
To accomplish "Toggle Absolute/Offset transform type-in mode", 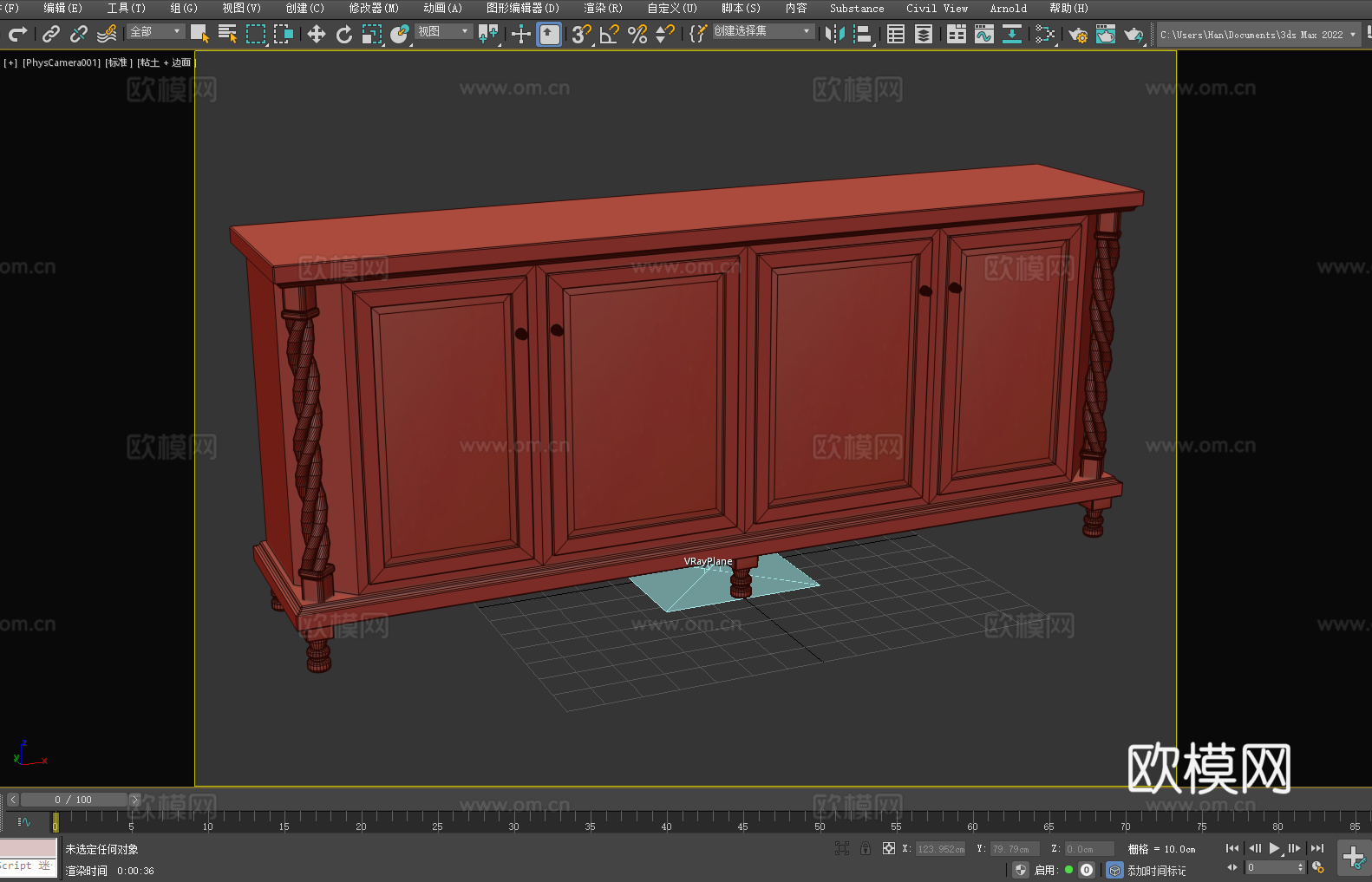I will coord(889,848).
